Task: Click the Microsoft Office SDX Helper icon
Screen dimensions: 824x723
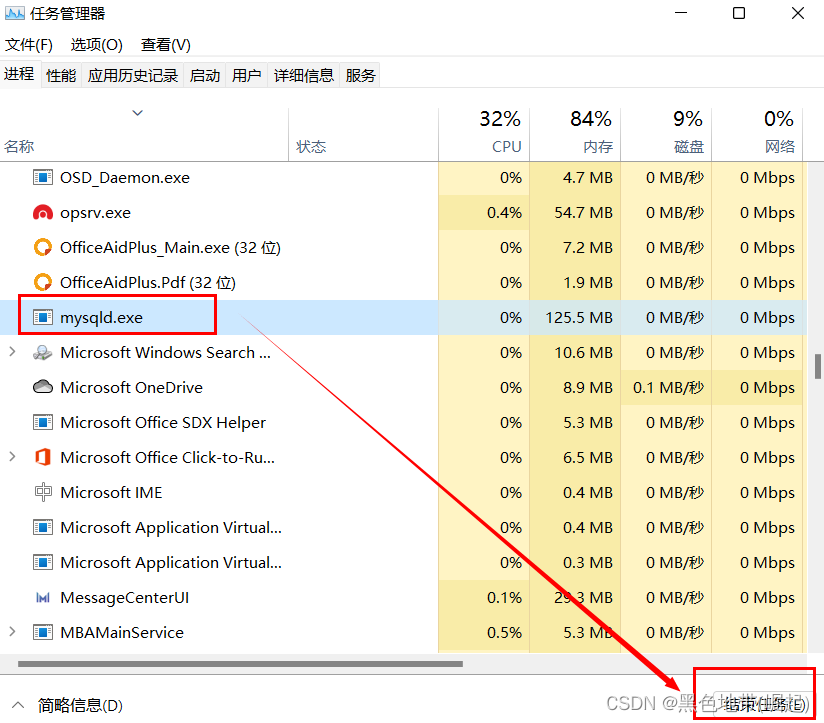Action: 43,422
